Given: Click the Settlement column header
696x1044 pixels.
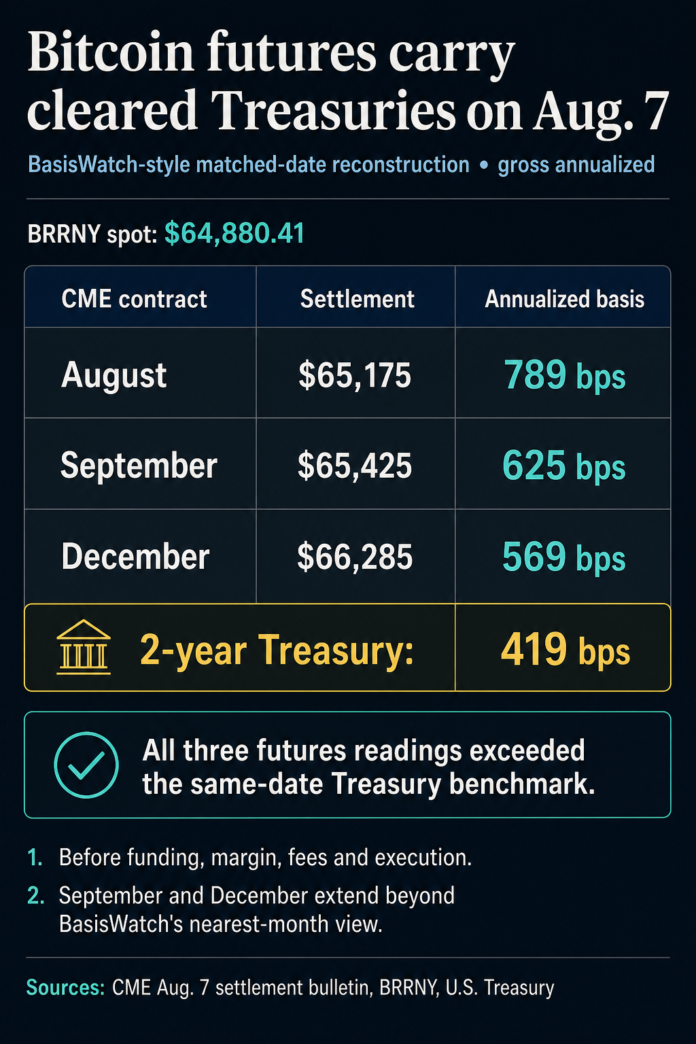Looking at the screenshot, I should pyautogui.click(x=357, y=299).
